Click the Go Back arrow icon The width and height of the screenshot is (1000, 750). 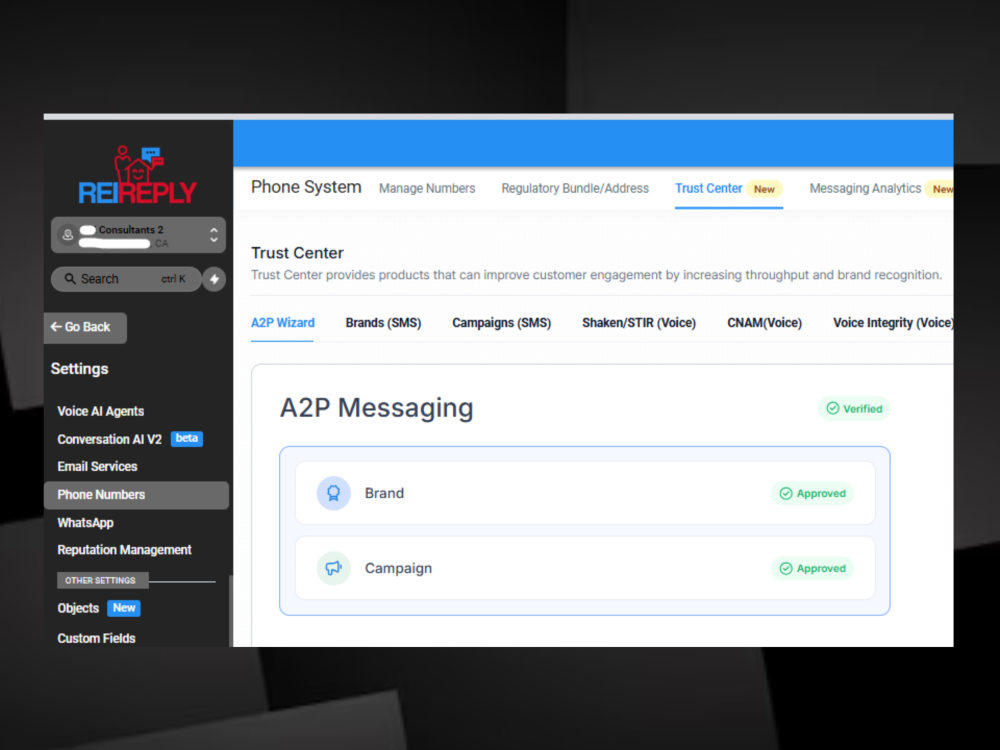point(55,327)
